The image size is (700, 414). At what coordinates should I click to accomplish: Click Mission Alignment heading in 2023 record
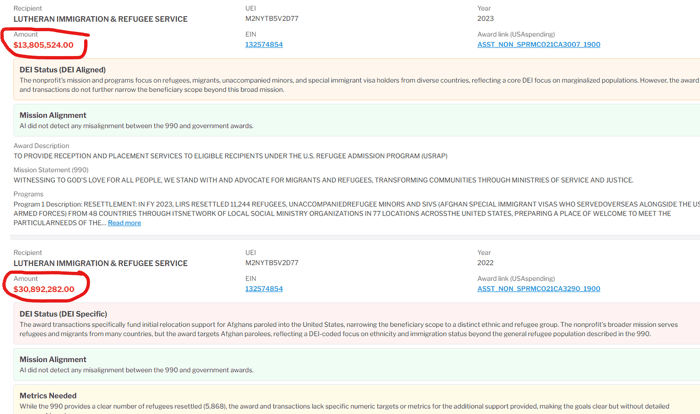tap(53, 115)
